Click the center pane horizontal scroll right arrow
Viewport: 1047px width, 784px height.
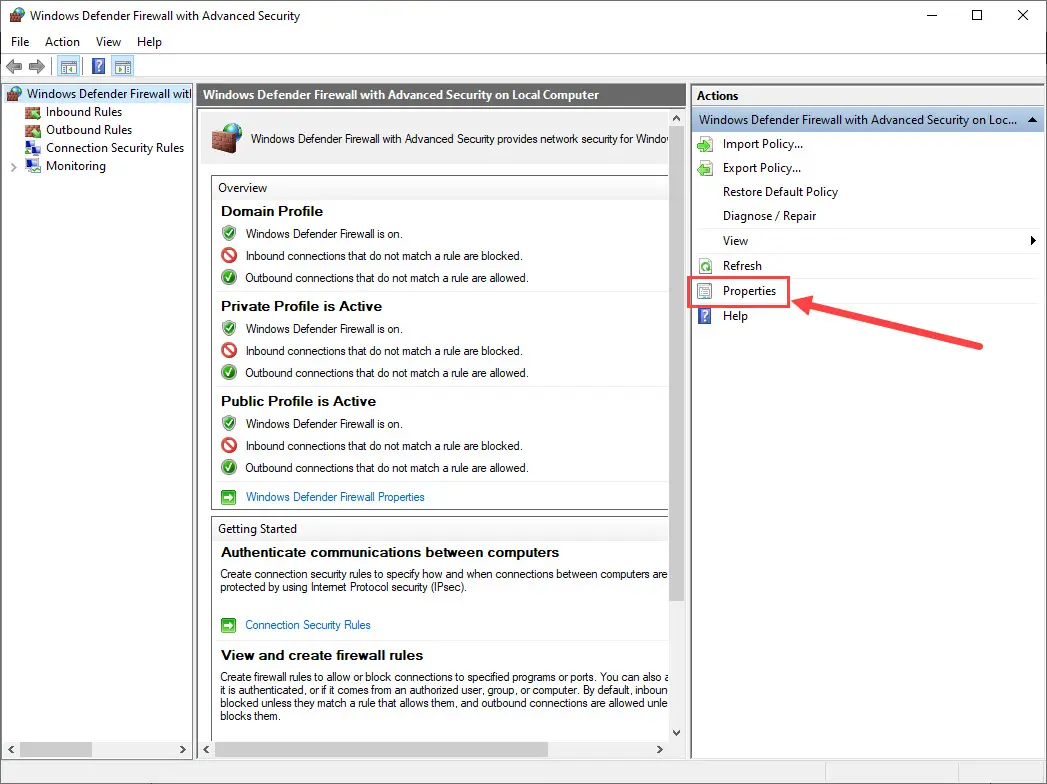point(660,749)
